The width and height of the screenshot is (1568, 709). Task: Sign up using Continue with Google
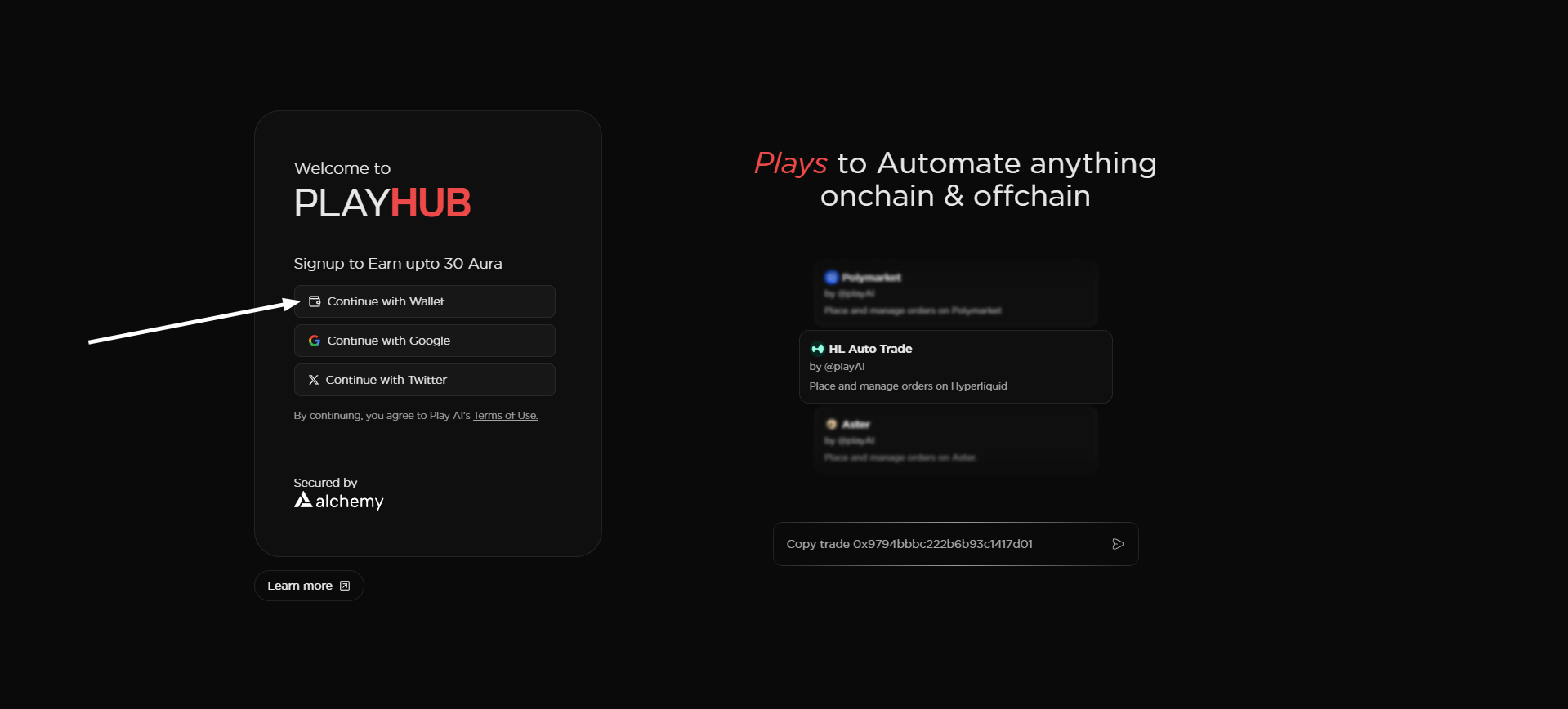click(x=424, y=341)
